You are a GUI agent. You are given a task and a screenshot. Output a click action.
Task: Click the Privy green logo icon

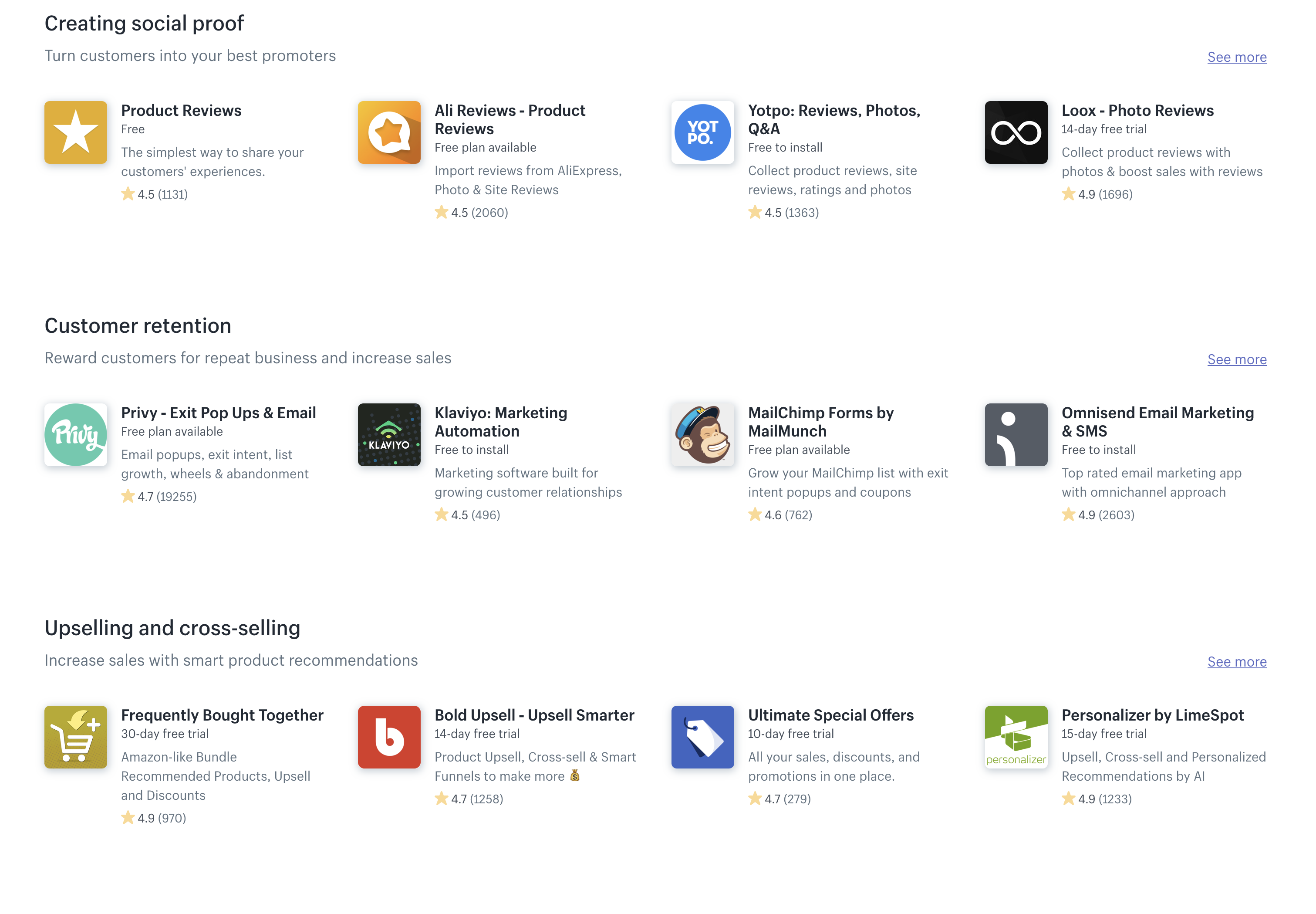[x=76, y=435]
